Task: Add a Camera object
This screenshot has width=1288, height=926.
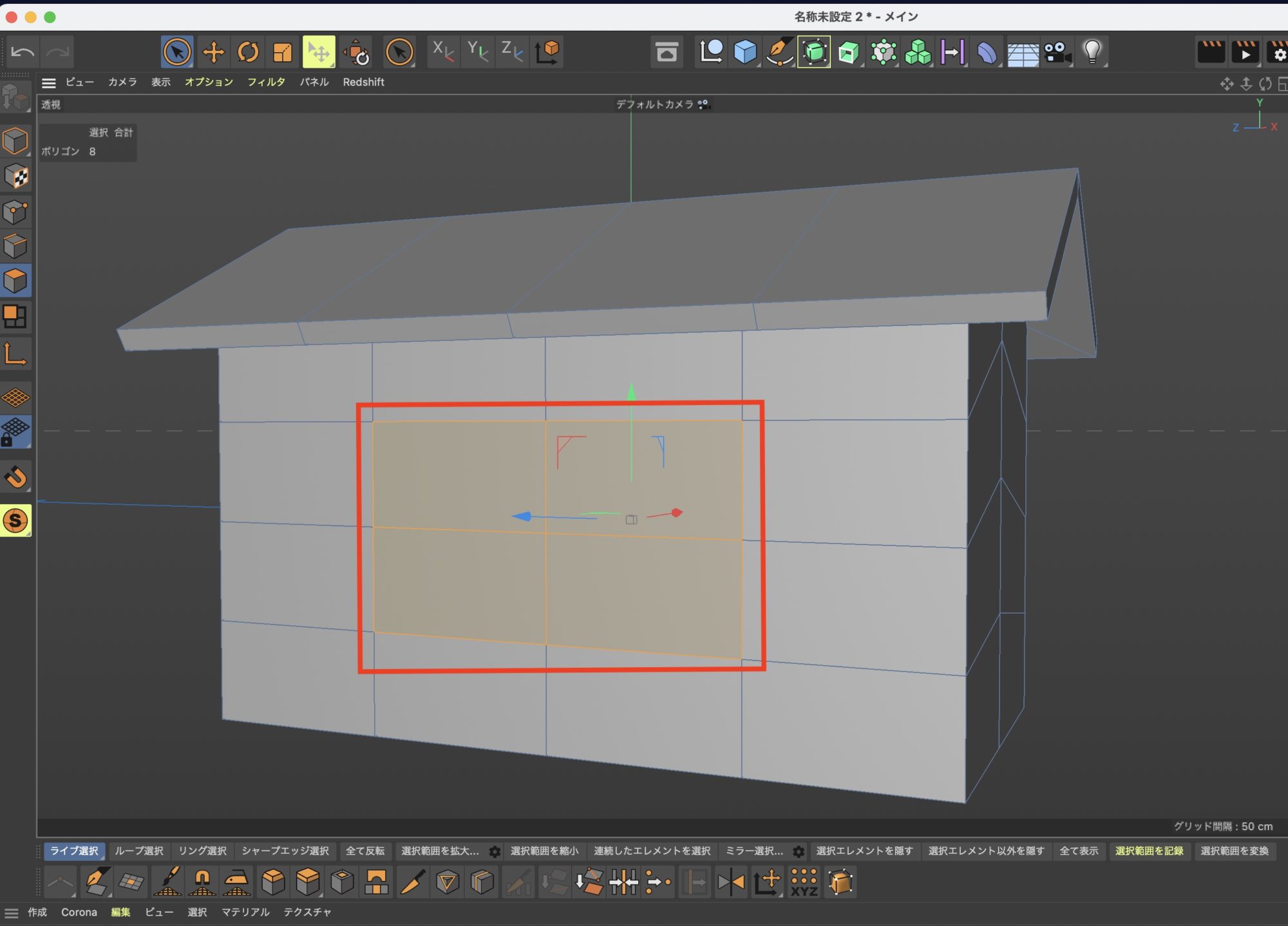Action: tap(1057, 52)
